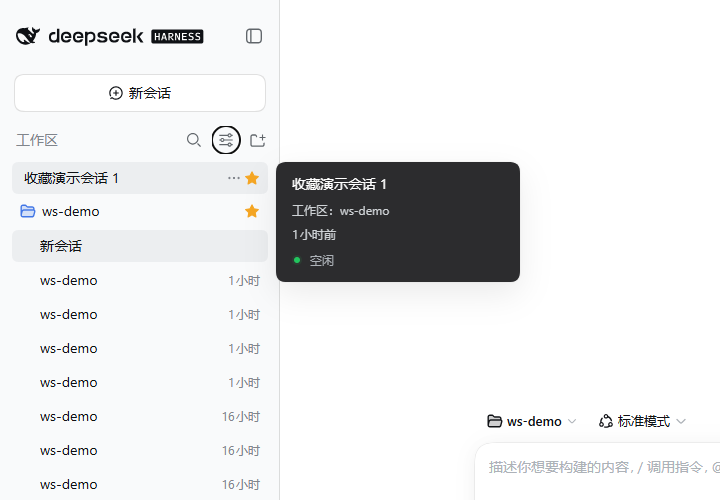The height and width of the screenshot is (500, 720).
Task: Click the prompt input field 描述你想要构建的内容
Action: pos(597,472)
